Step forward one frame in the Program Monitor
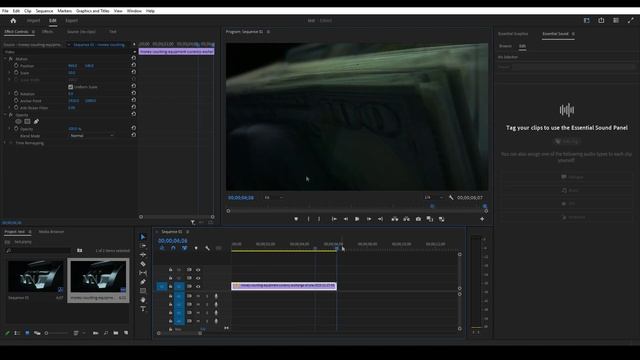The image size is (640, 360). click(x=369, y=219)
